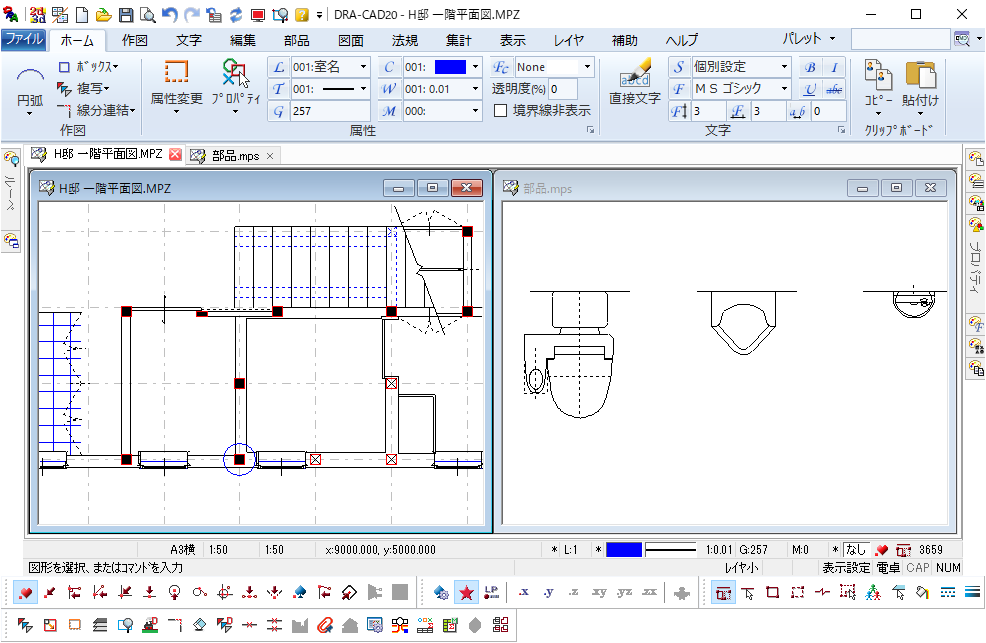Click the save icon in quick access toolbar
The height and width of the screenshot is (643, 986).
(x=126, y=15)
